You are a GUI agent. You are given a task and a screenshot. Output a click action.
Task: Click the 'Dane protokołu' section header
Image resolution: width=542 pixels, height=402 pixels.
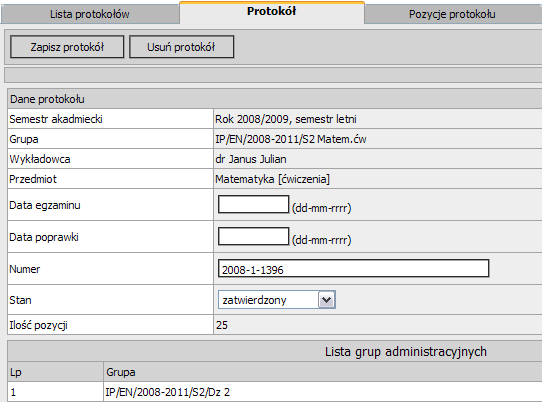pos(47,99)
